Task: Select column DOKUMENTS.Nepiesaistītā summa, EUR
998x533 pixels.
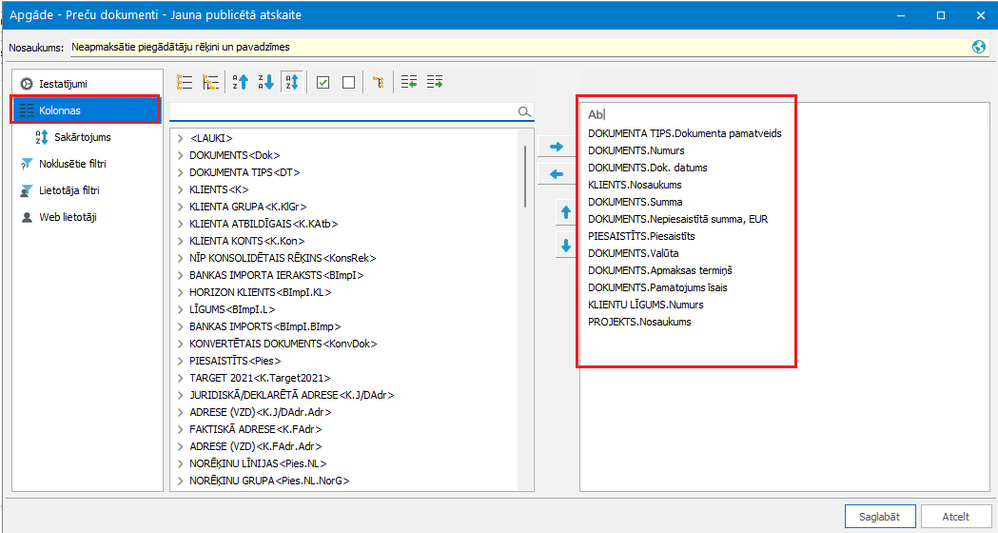Action: click(678, 219)
